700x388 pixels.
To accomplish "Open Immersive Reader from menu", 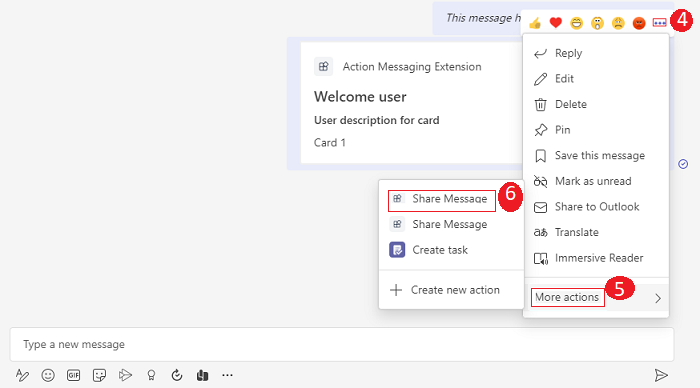I will (x=596, y=258).
